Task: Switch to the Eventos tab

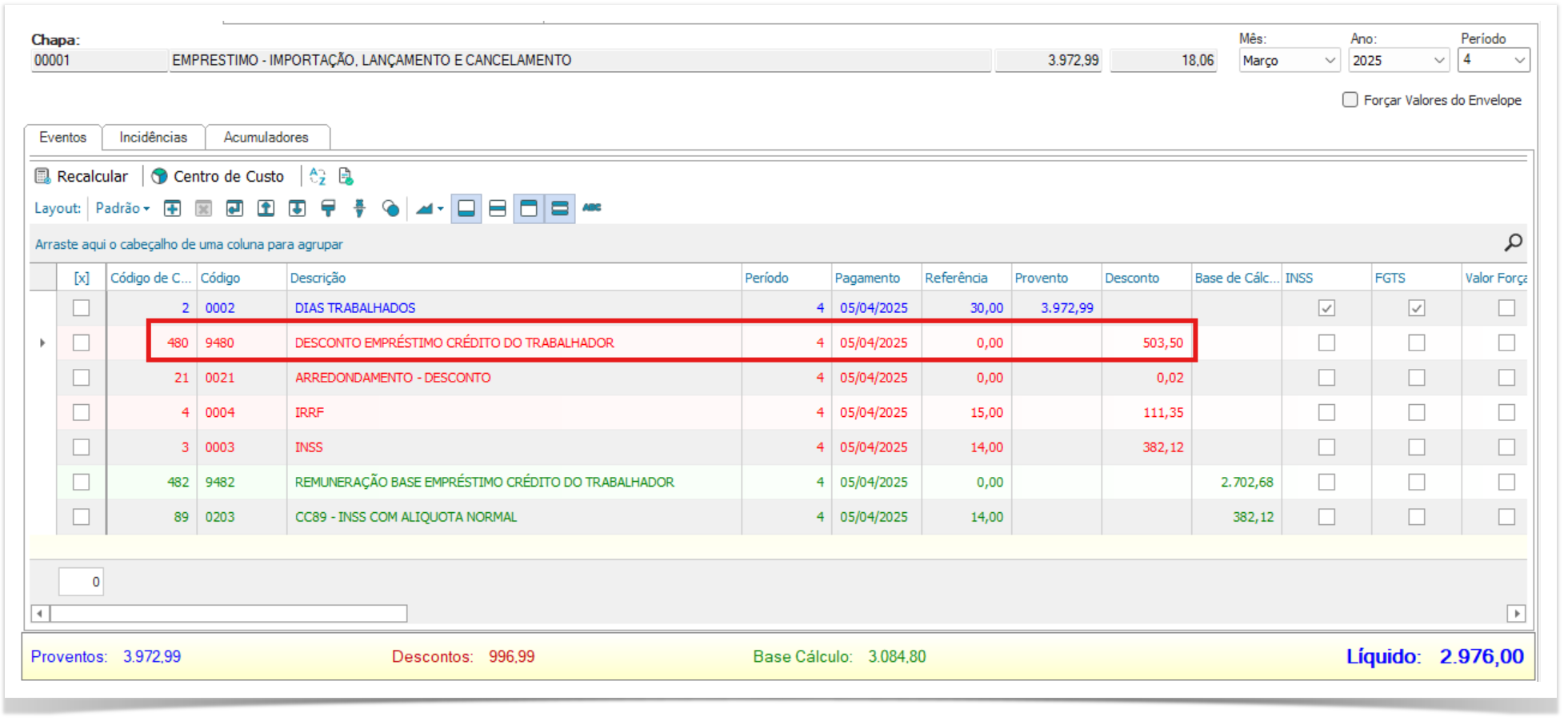Action: [62, 137]
